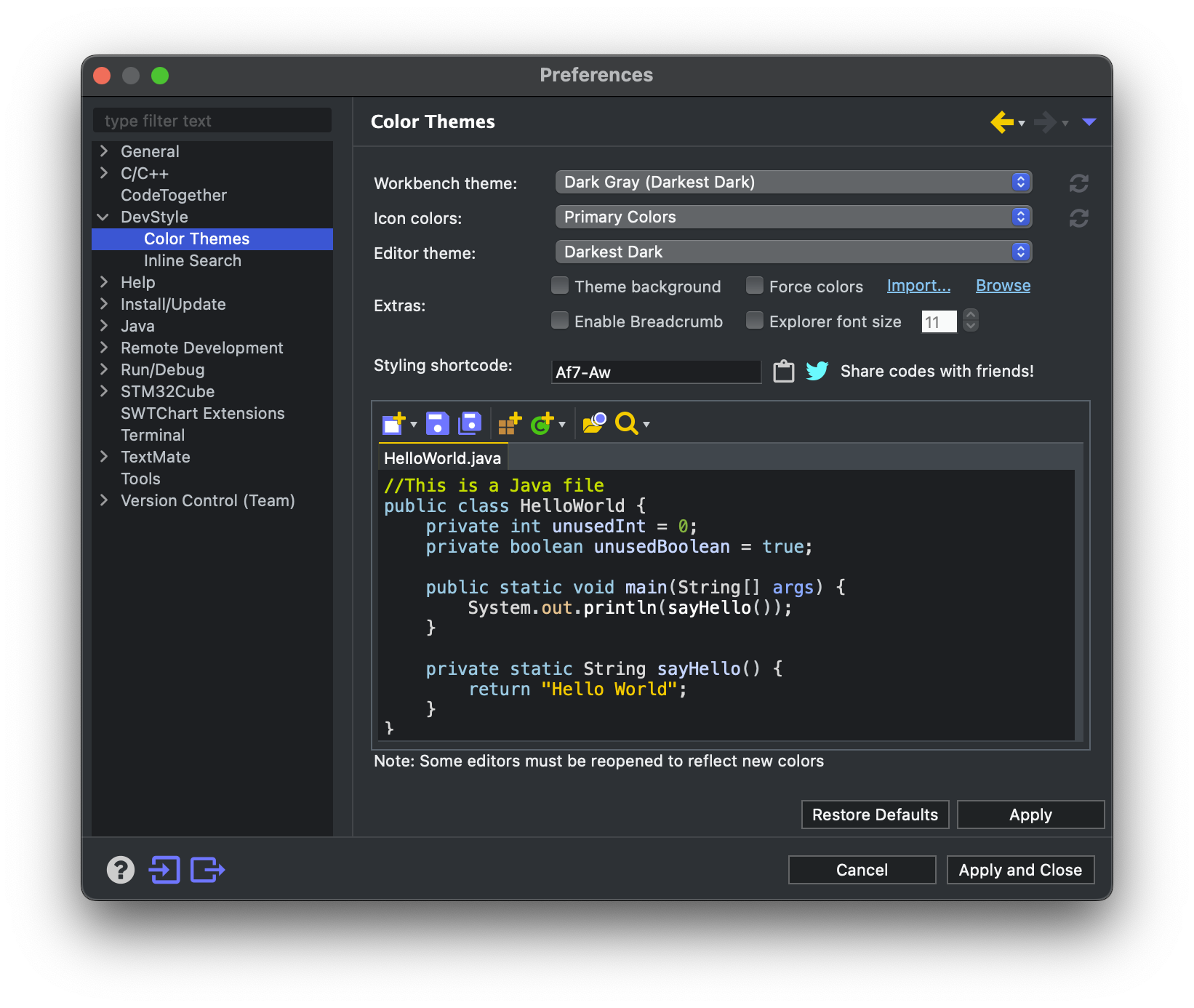Select Terminal in preferences tree

(x=153, y=435)
